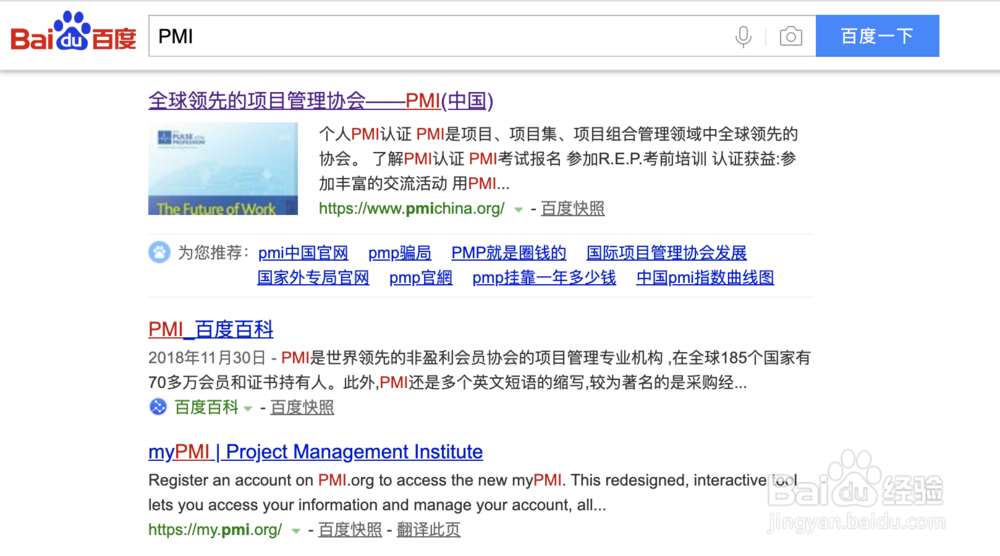The image size is (1000, 556).
Task: Open The Future of Work thumbnail
Action: 223,169
